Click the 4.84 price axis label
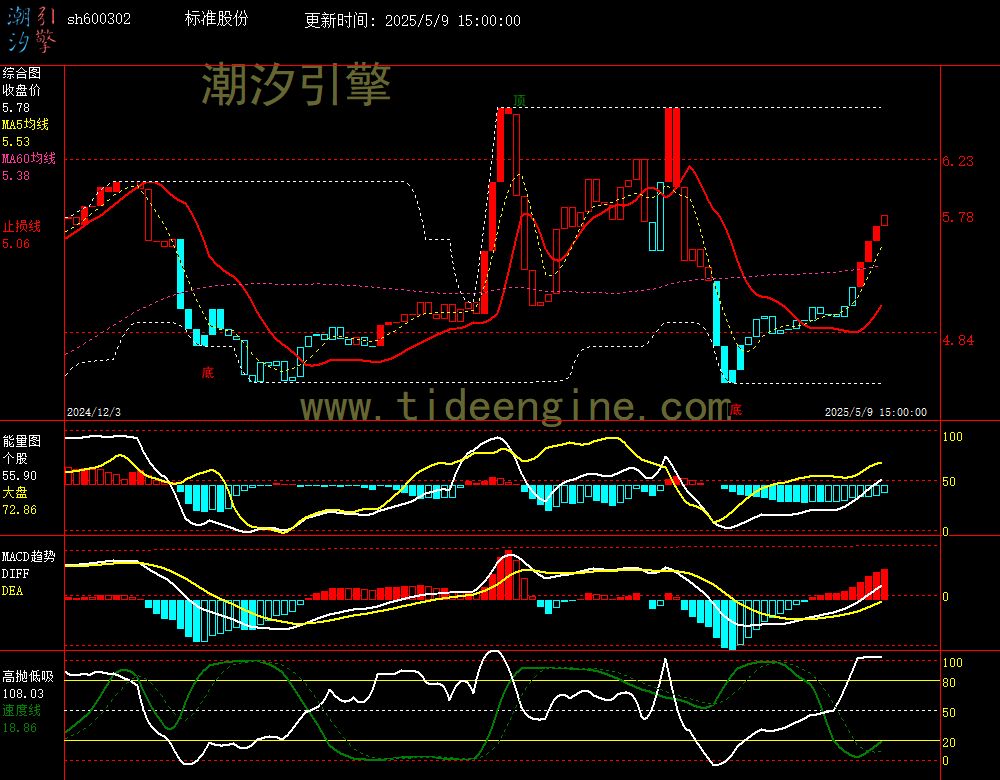This screenshot has height=780, width=1000. click(958, 341)
